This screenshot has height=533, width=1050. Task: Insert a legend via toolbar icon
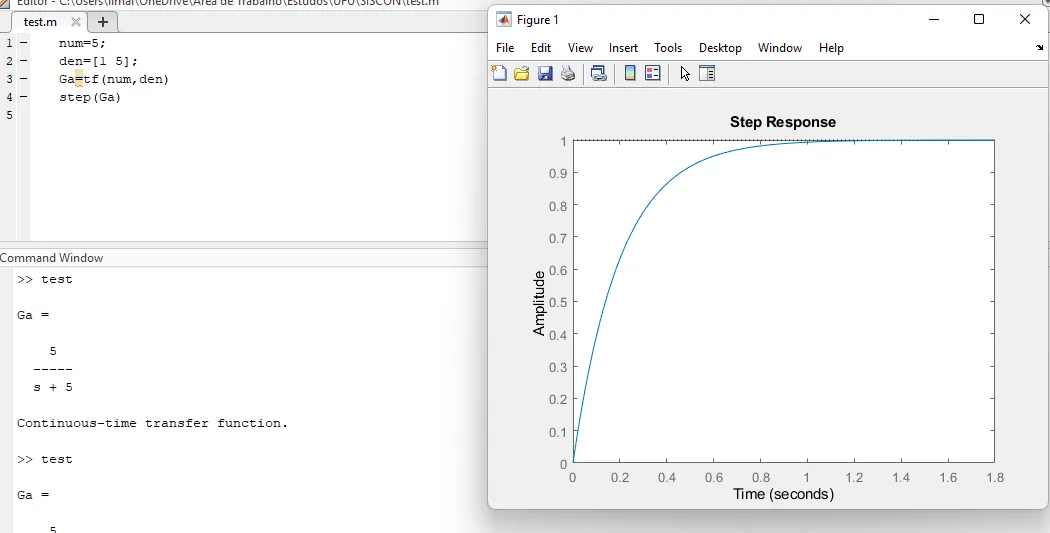tap(653, 73)
